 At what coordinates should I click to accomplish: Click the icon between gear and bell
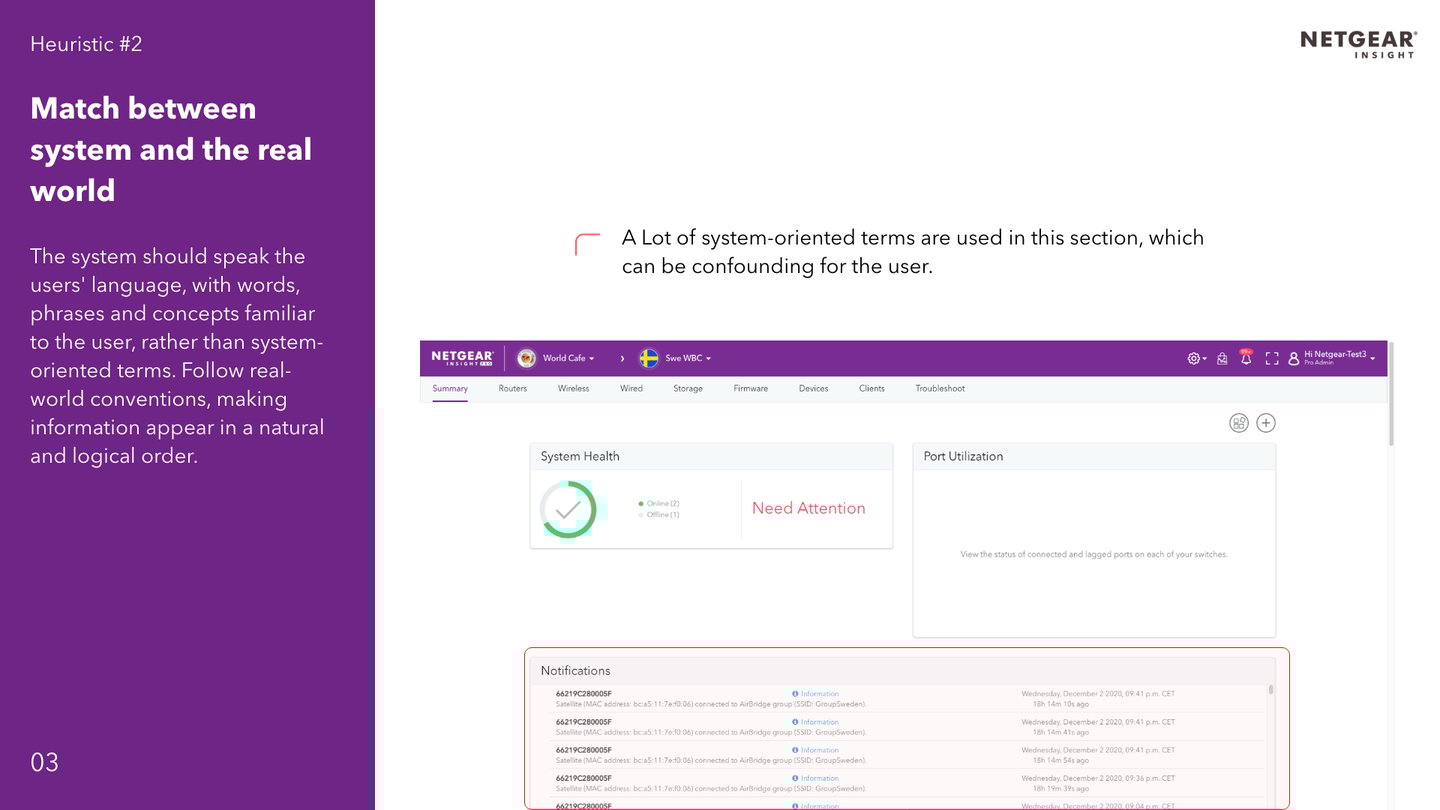[1222, 358]
